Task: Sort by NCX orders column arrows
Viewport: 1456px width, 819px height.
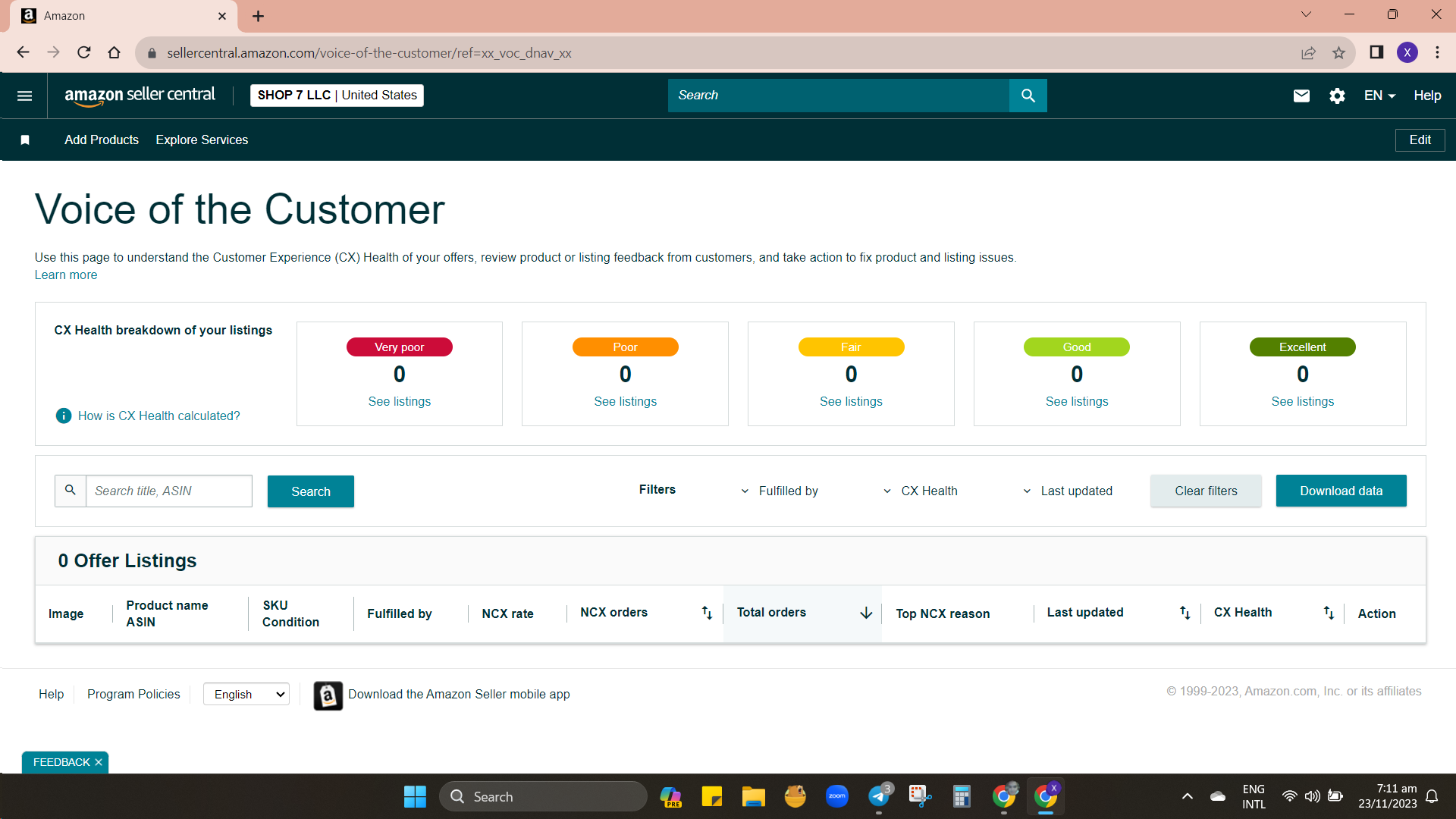Action: click(707, 613)
